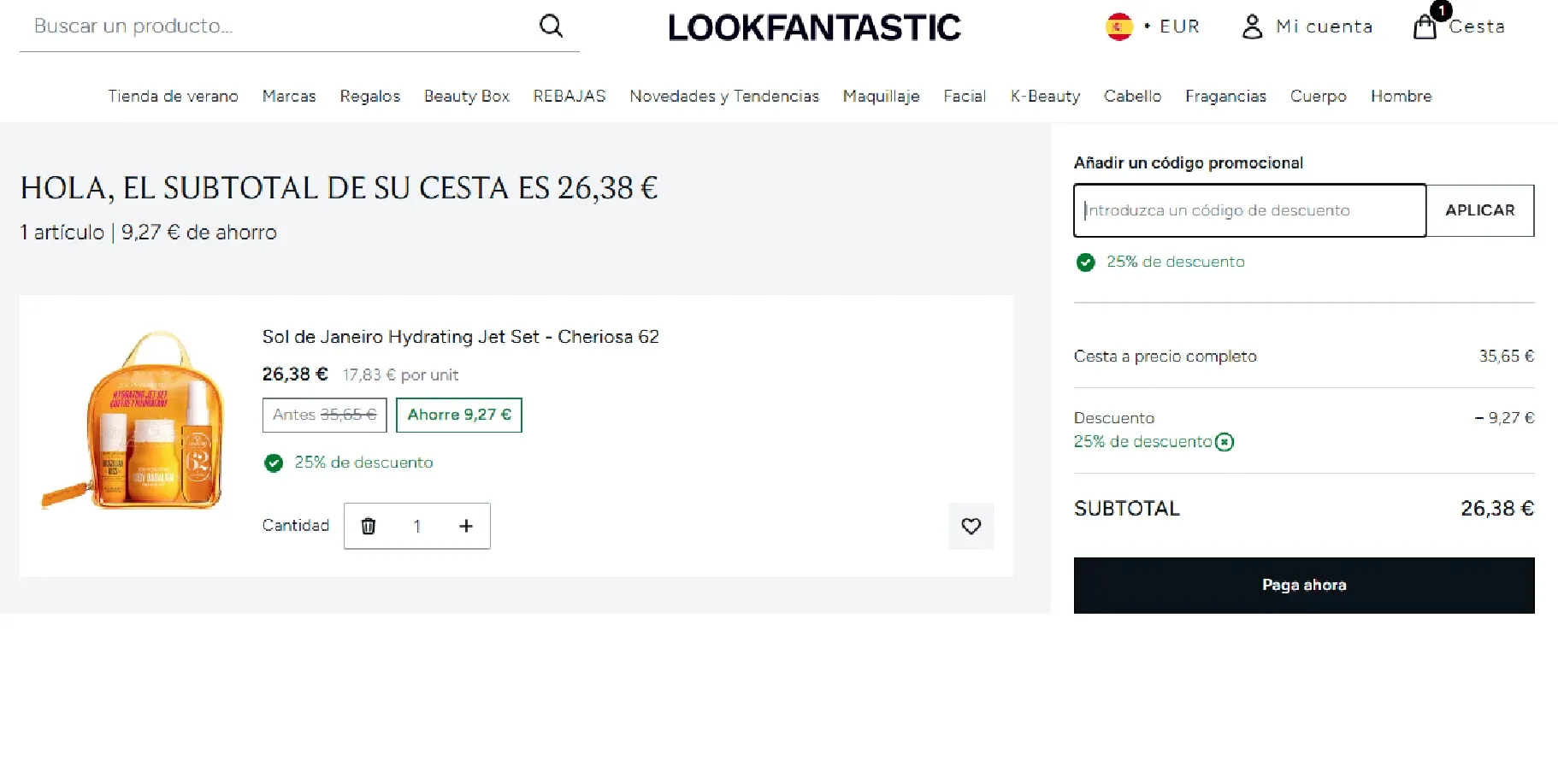Click the Ahorre 9,27 € badge

tap(459, 416)
